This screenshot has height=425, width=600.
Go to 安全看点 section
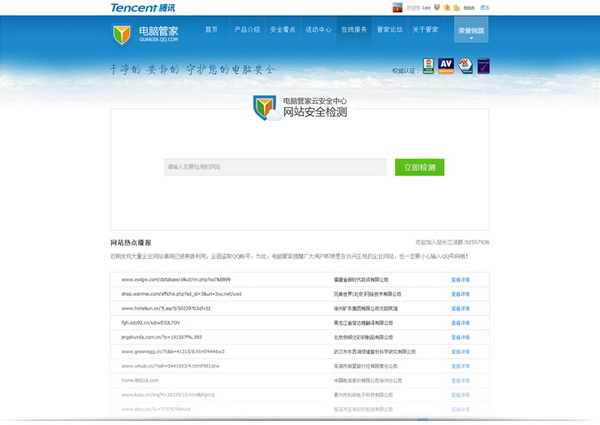click(282, 30)
